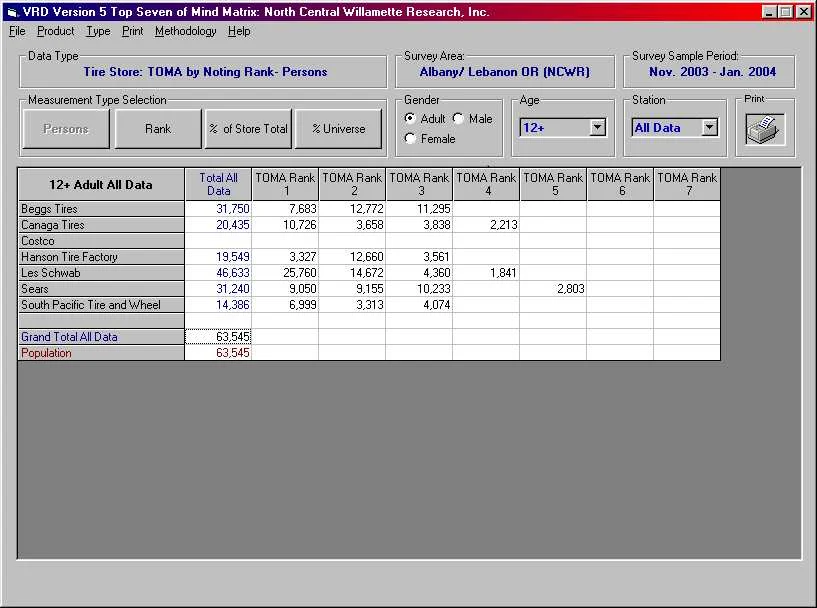The image size is (817, 608).
Task: Click the Les Schwab Rank 4 value 1,841
Action: [486, 273]
